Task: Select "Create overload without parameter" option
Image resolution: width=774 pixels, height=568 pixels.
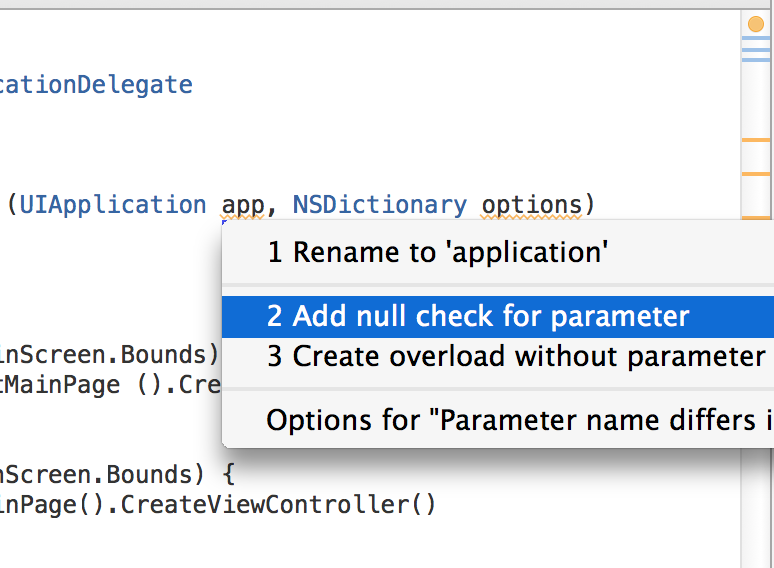Action: coord(515,356)
